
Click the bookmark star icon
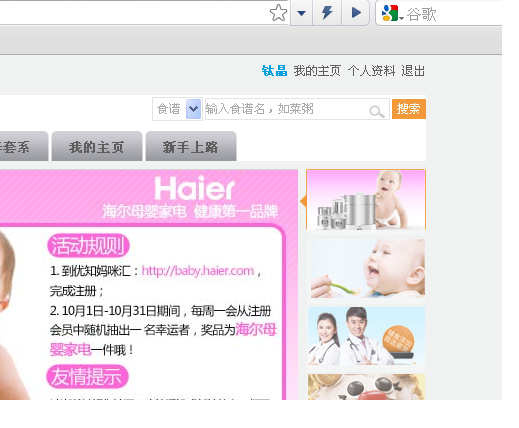pyautogui.click(x=278, y=13)
